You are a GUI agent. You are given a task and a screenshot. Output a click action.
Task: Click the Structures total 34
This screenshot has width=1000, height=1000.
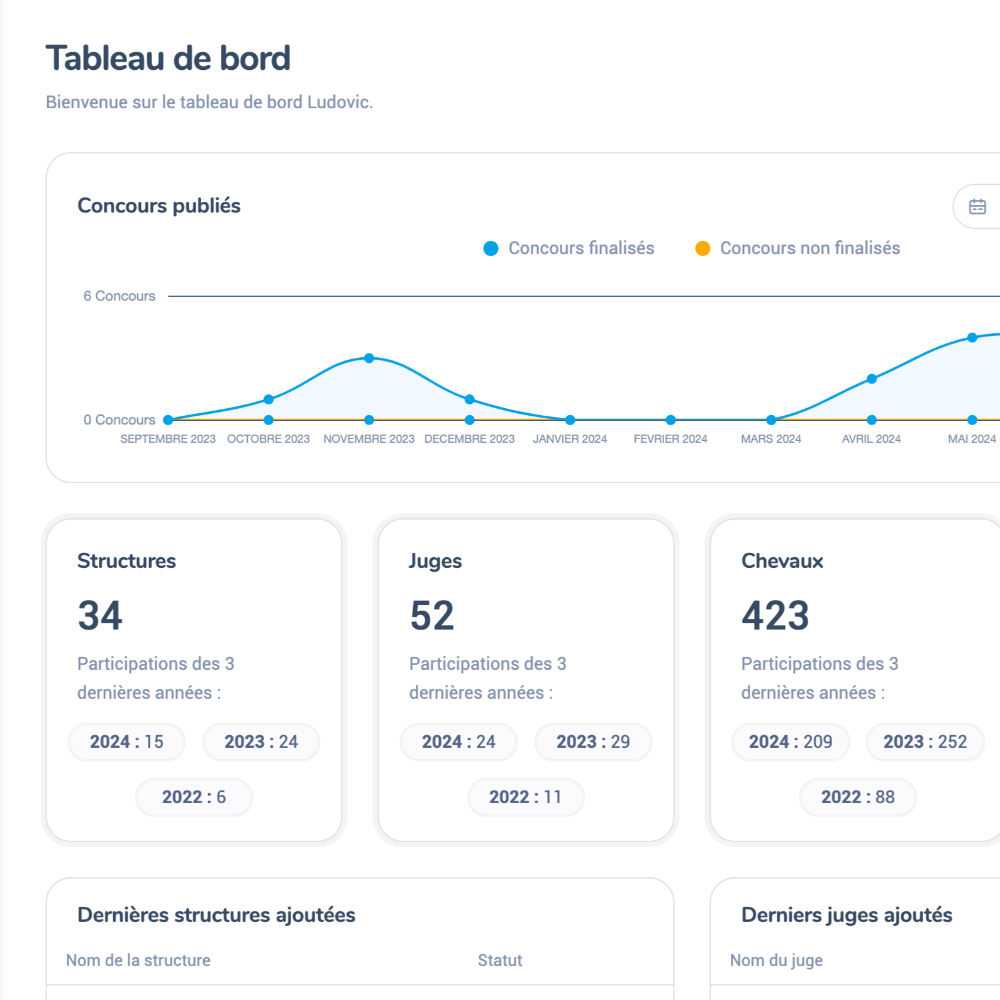100,615
